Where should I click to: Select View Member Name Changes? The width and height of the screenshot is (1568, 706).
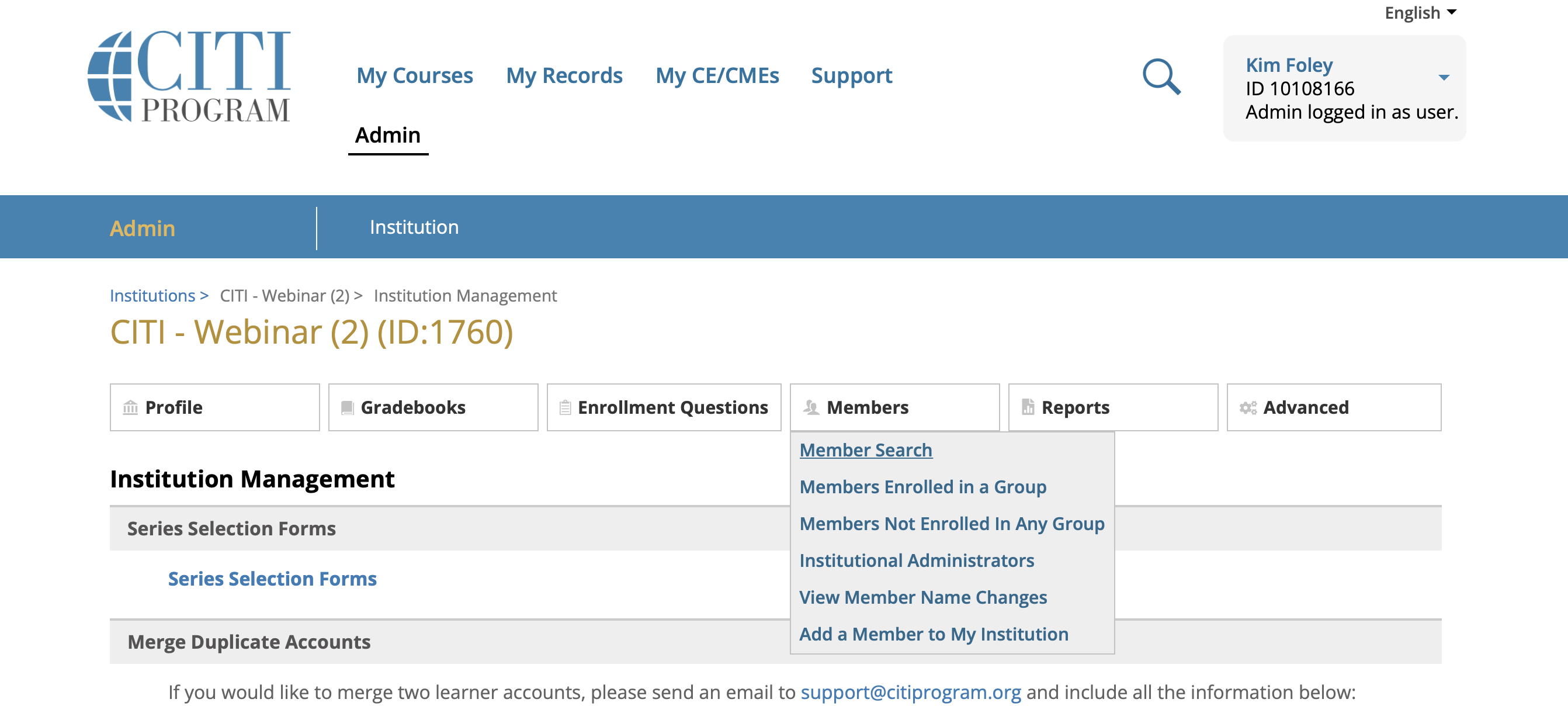[x=924, y=597]
